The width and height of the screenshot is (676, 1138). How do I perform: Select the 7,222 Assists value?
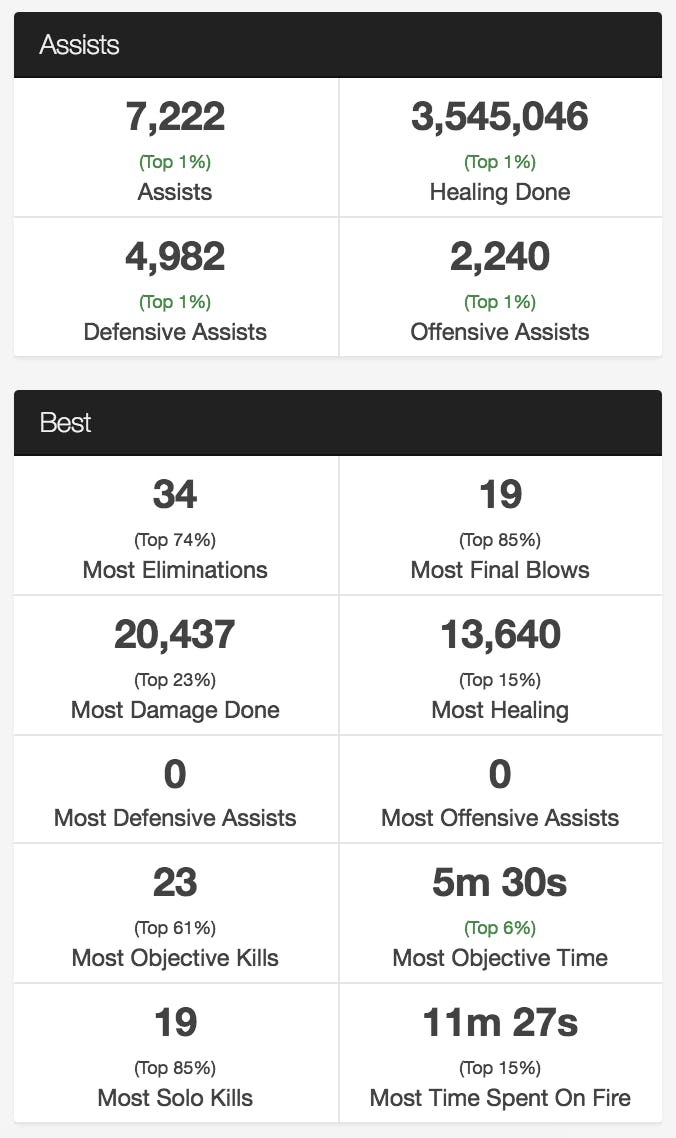(175, 117)
